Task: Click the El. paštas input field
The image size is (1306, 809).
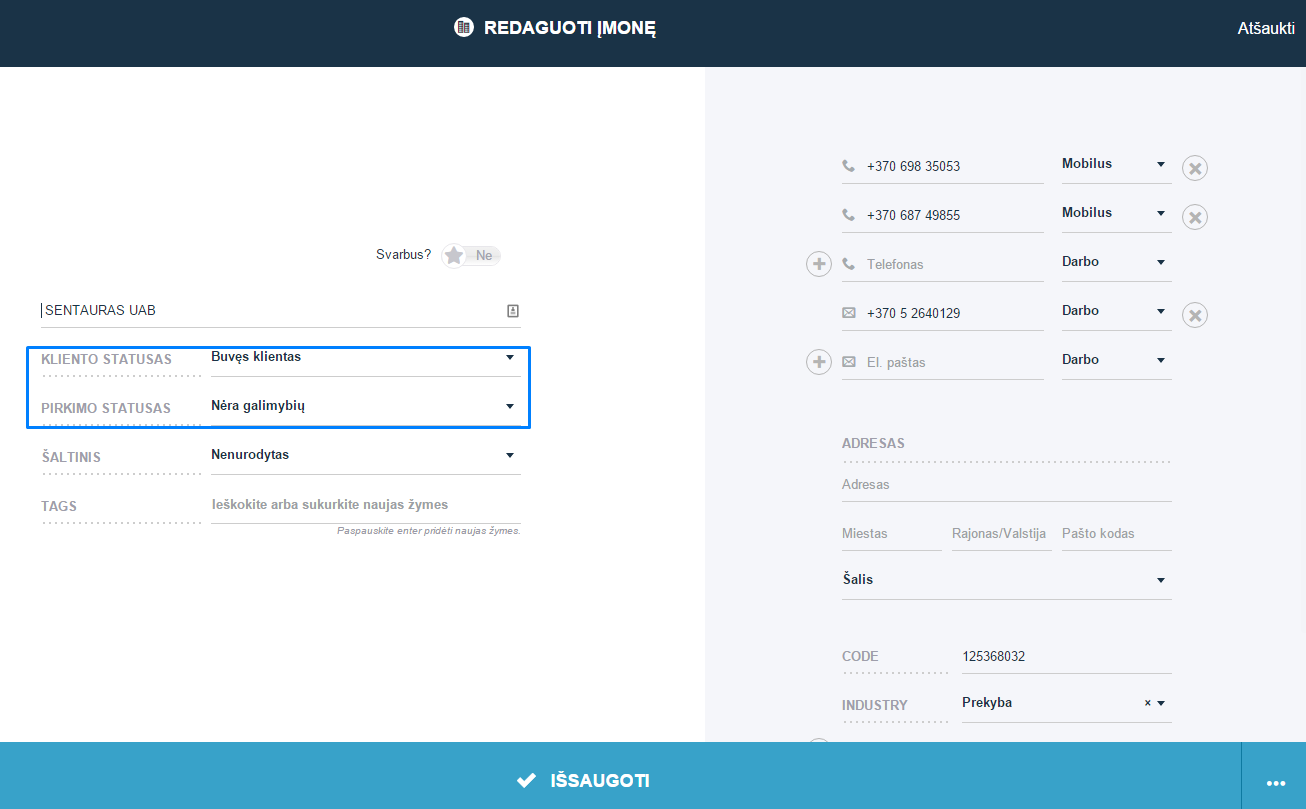Action: click(x=943, y=363)
